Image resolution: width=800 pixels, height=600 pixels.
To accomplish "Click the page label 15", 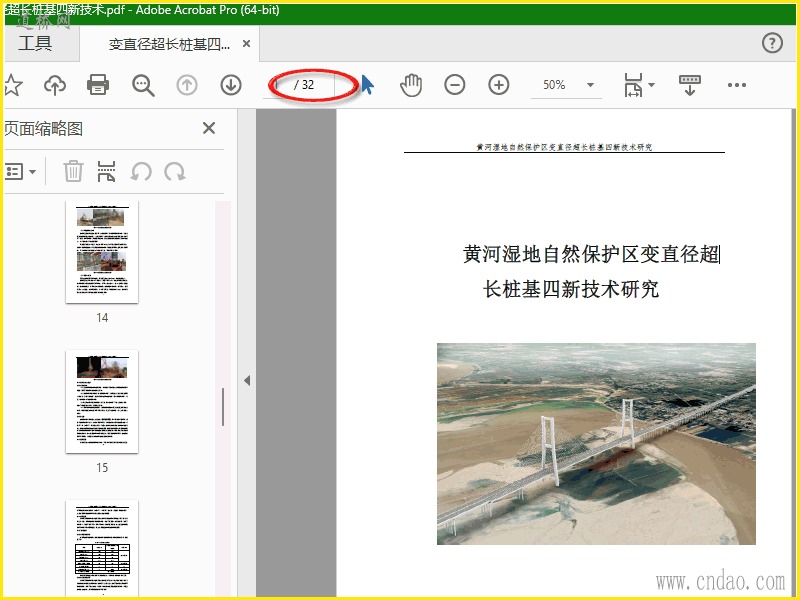I will click(x=102, y=467).
